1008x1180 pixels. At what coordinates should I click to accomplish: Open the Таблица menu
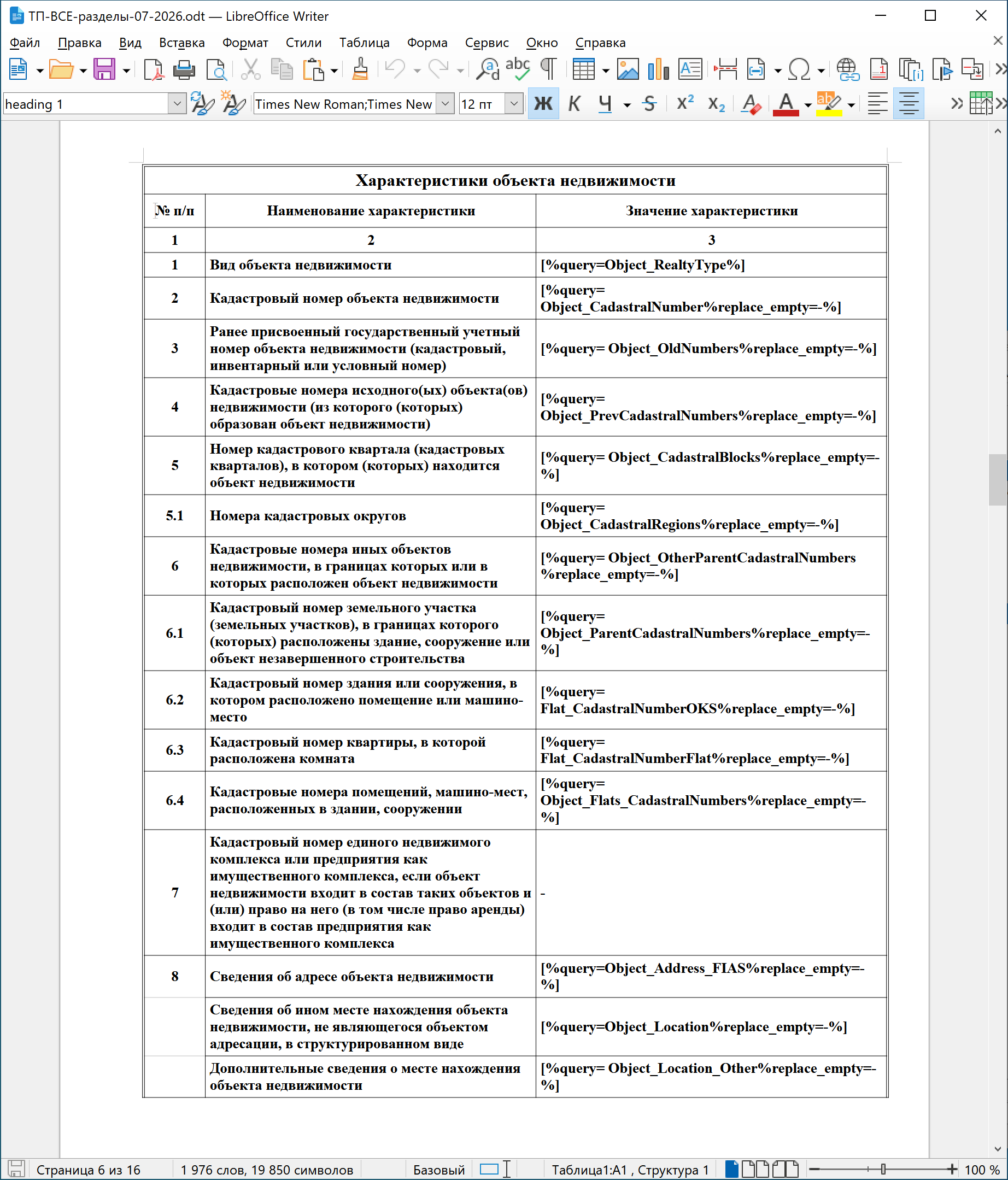click(x=365, y=43)
